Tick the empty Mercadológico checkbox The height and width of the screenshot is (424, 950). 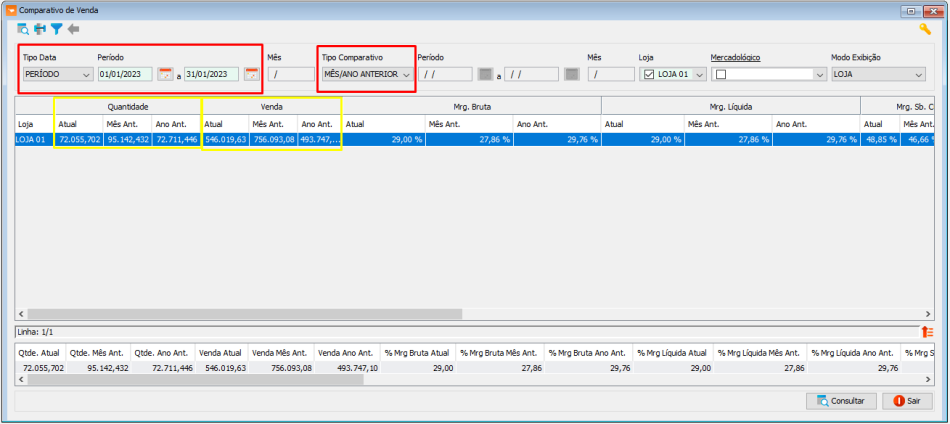[x=720, y=74]
